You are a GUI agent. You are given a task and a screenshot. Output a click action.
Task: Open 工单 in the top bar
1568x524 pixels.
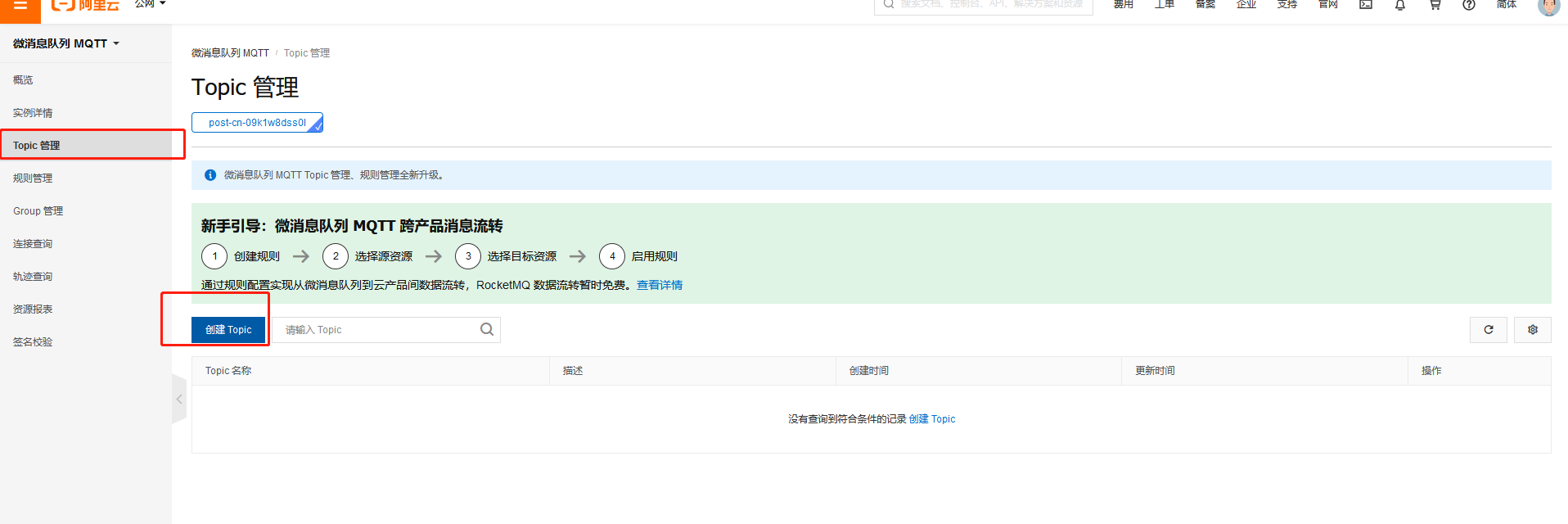tap(1165, 4)
